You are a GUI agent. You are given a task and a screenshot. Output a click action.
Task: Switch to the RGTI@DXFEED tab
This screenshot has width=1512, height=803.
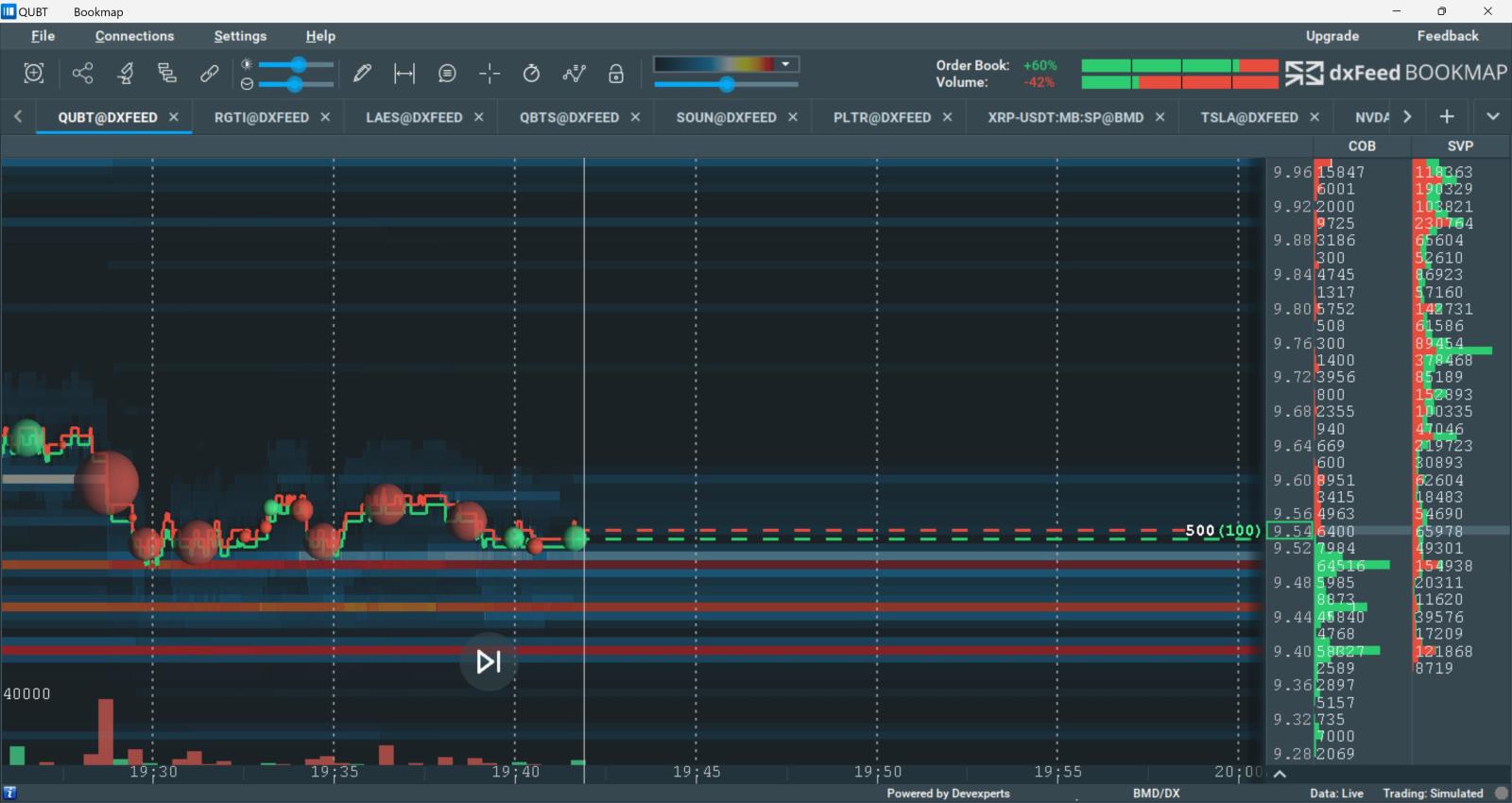tap(262, 117)
